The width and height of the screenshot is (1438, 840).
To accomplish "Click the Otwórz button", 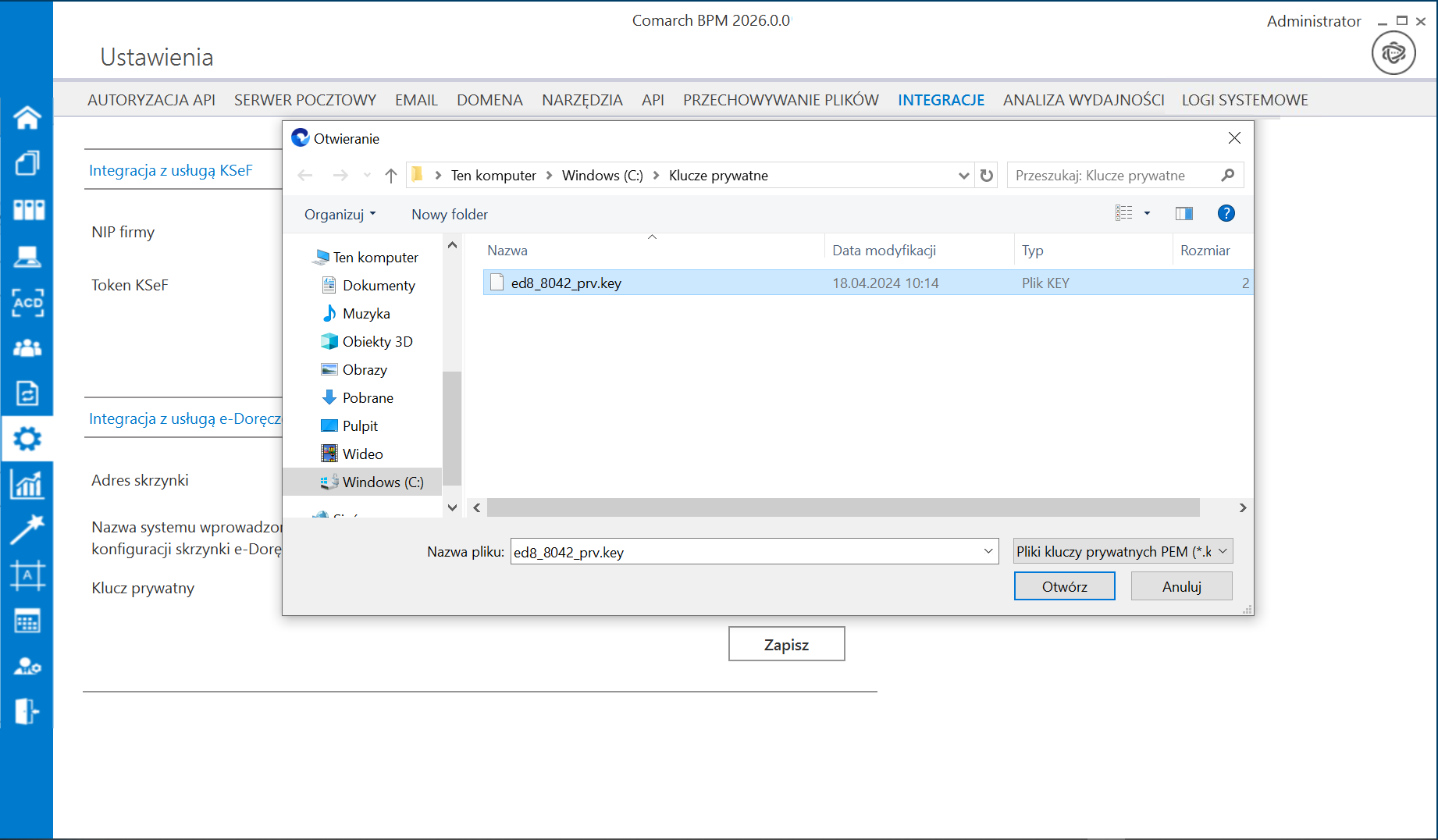I will 1064,586.
